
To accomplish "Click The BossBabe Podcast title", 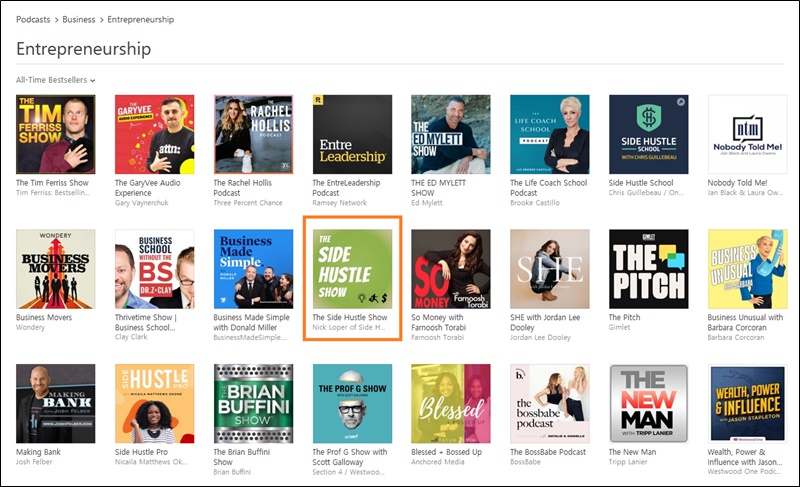I will 548,452.
